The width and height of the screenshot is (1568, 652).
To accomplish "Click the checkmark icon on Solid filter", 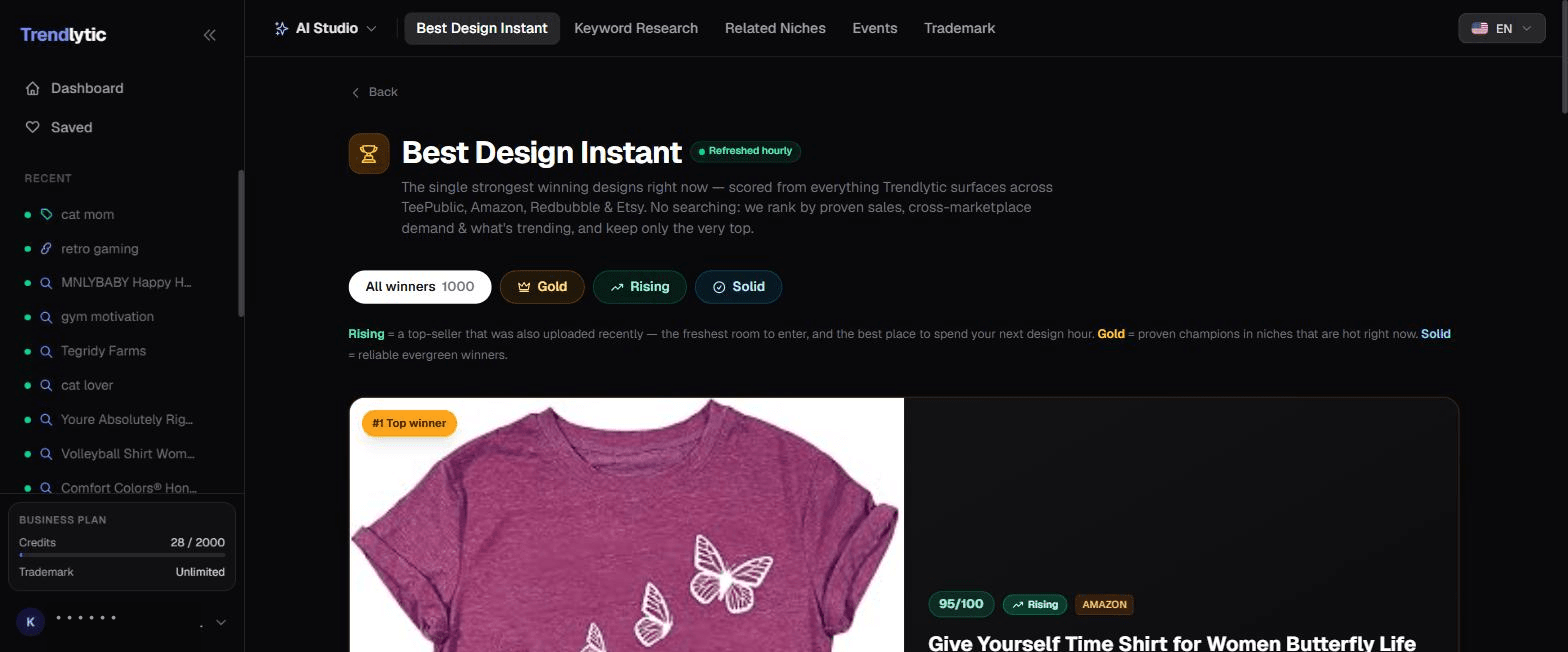I will pyautogui.click(x=718, y=287).
